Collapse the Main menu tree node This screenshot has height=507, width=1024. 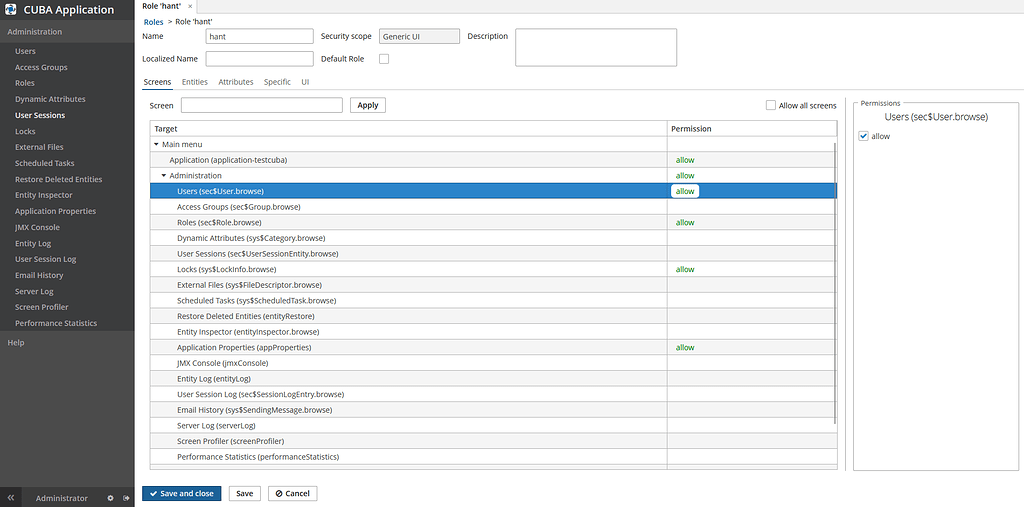(x=156, y=144)
